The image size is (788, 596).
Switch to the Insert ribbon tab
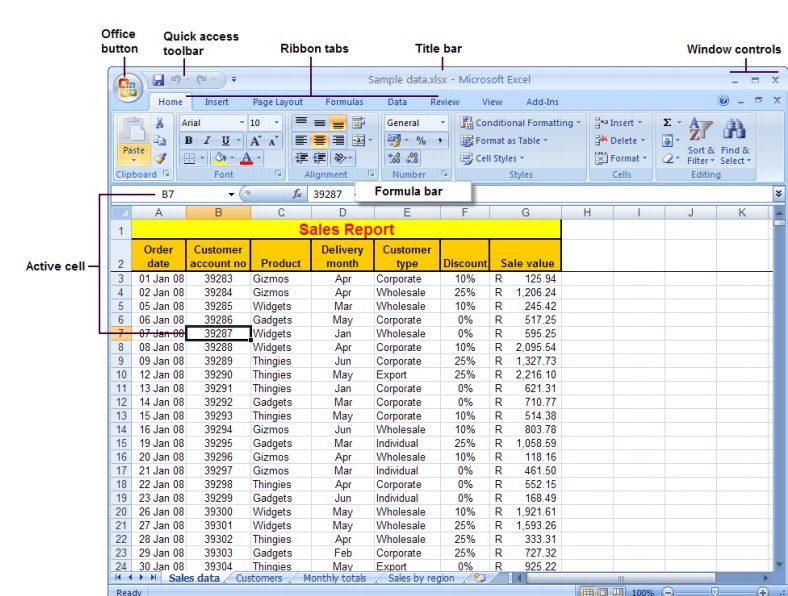[217, 102]
